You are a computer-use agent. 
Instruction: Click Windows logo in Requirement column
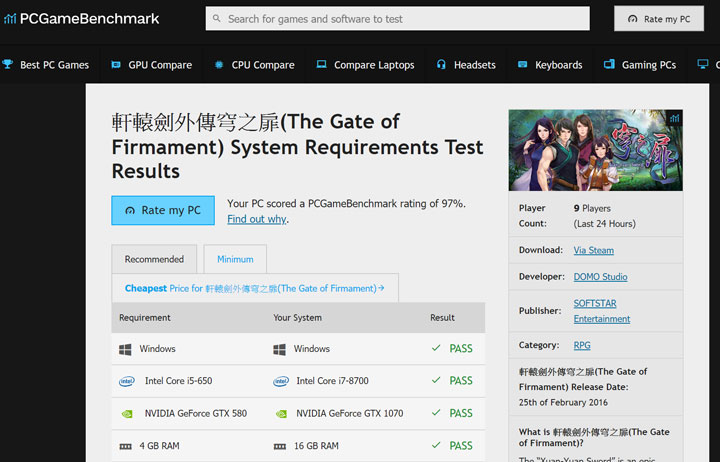[125, 349]
